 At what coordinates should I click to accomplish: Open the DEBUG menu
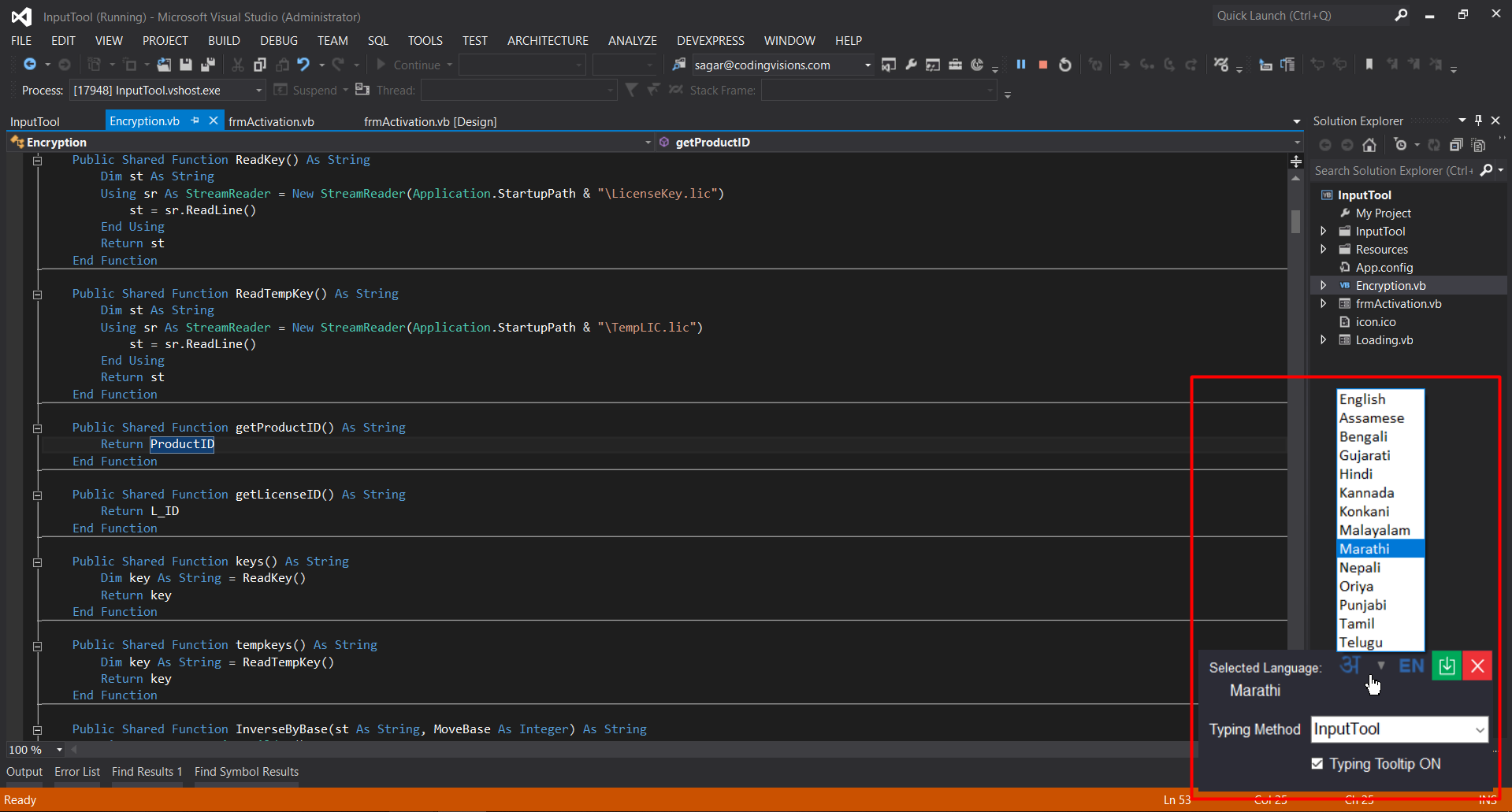point(279,40)
